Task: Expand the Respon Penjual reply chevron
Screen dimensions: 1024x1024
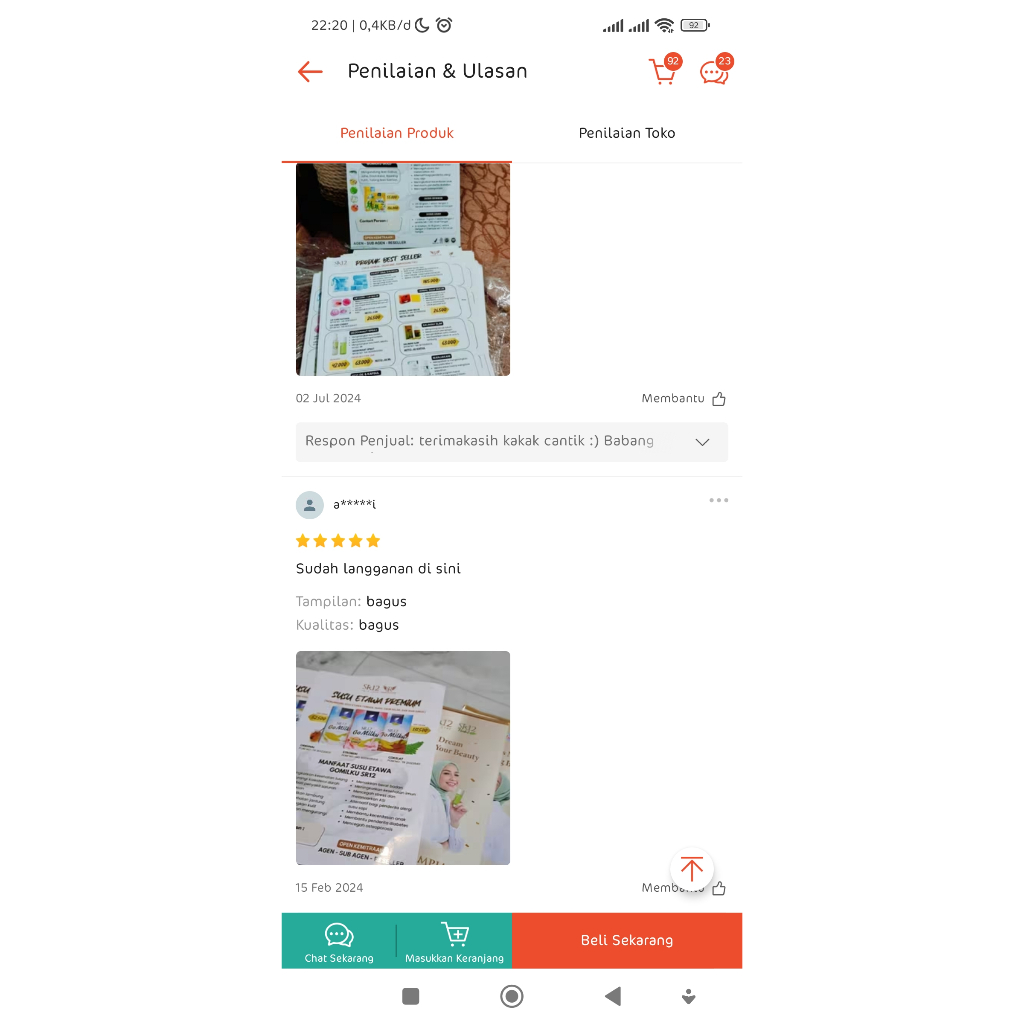Action: click(702, 442)
